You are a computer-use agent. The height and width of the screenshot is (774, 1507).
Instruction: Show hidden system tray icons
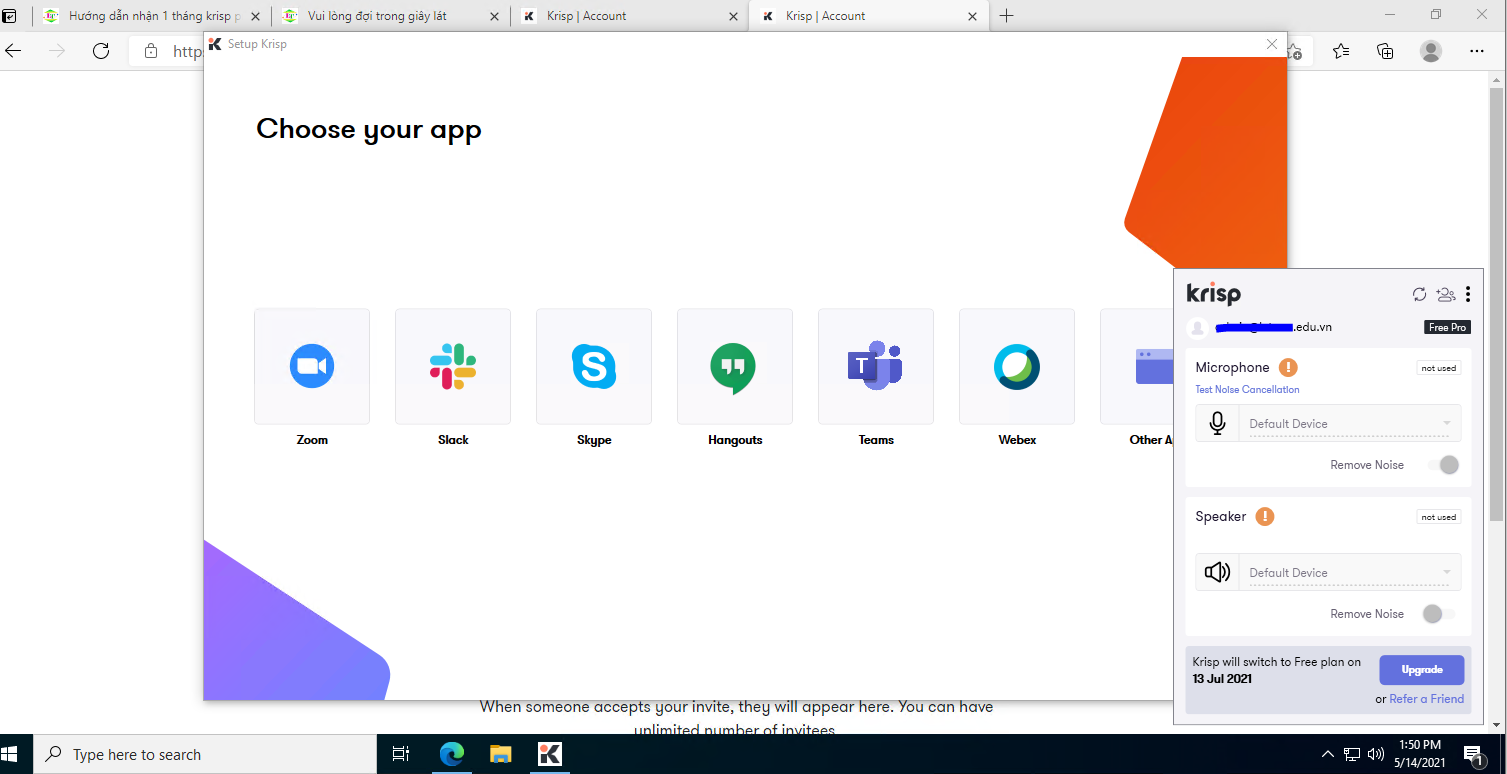tap(1328, 754)
